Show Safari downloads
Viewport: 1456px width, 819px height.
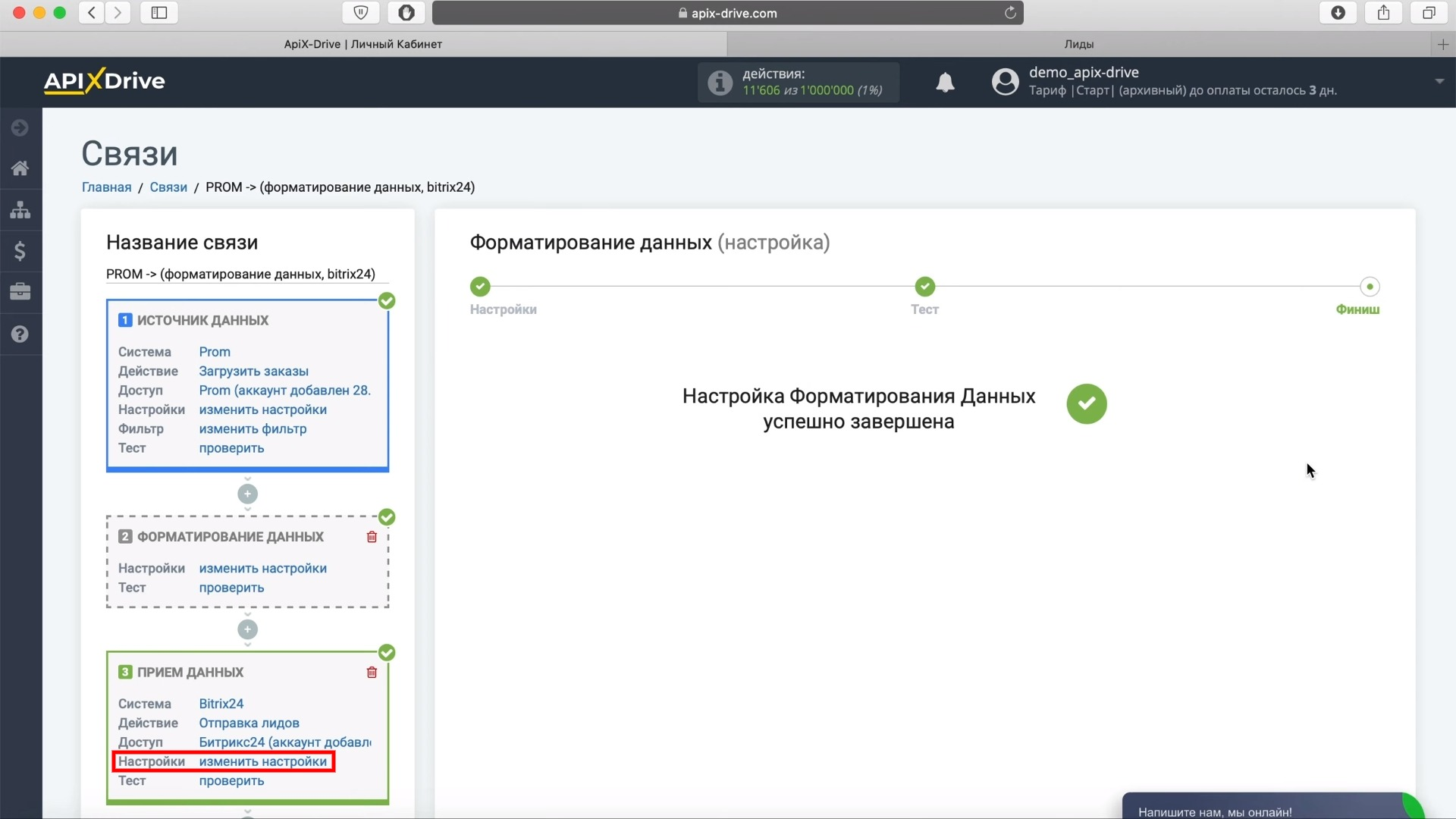click(x=1338, y=13)
